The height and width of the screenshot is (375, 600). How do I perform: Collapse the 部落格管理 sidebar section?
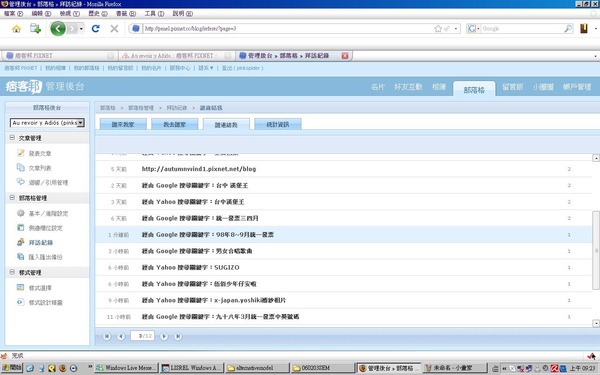click(12, 197)
